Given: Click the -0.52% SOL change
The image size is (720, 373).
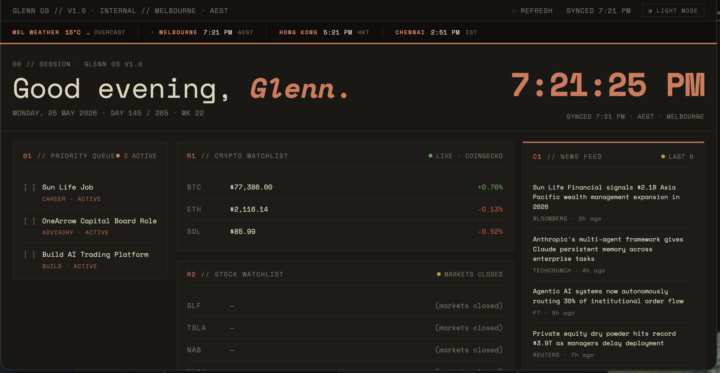Looking at the screenshot, I should [490, 232].
